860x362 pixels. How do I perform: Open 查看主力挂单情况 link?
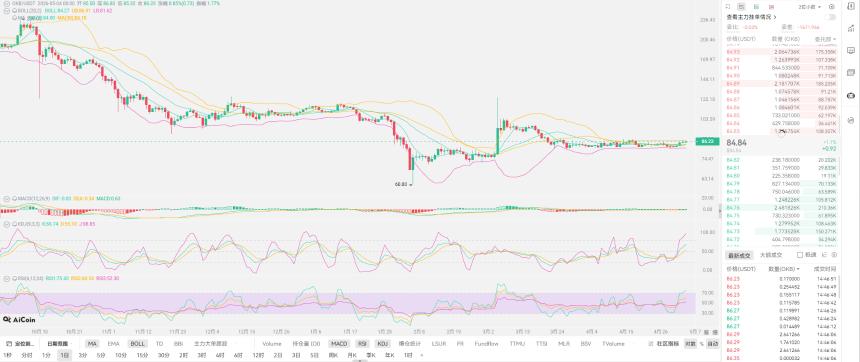(x=751, y=17)
